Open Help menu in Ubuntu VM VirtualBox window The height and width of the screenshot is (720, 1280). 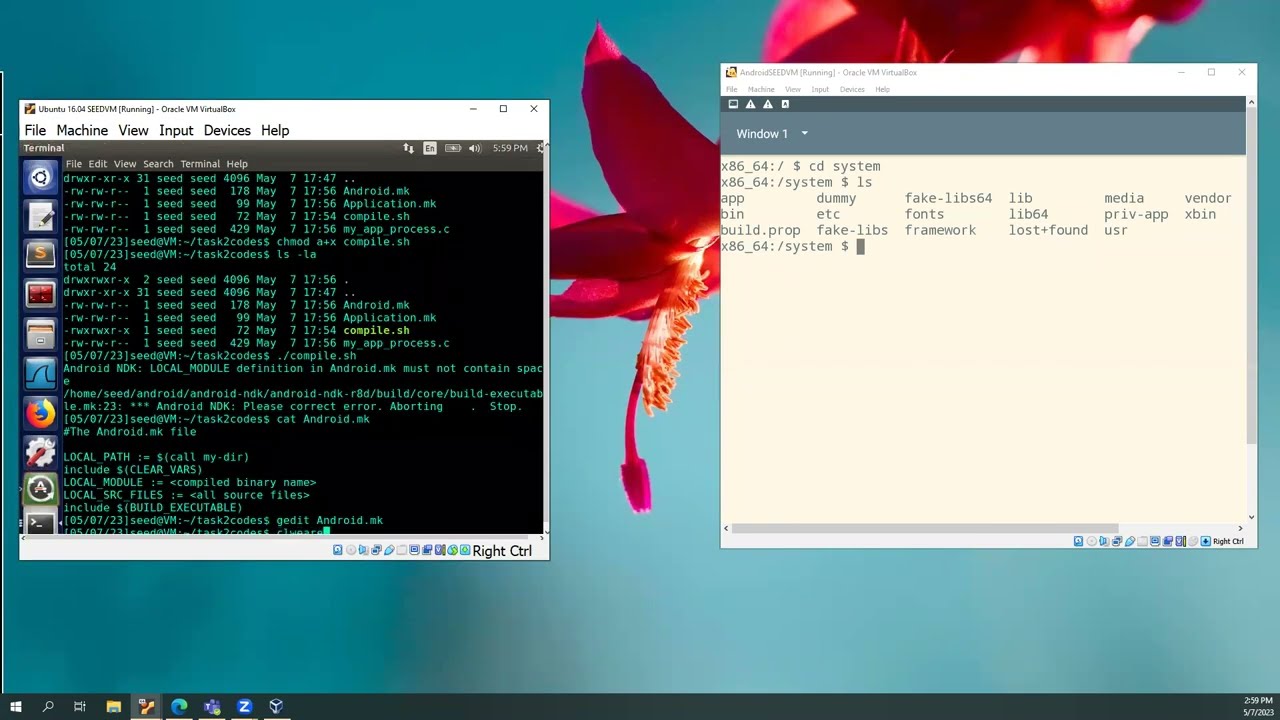275,130
